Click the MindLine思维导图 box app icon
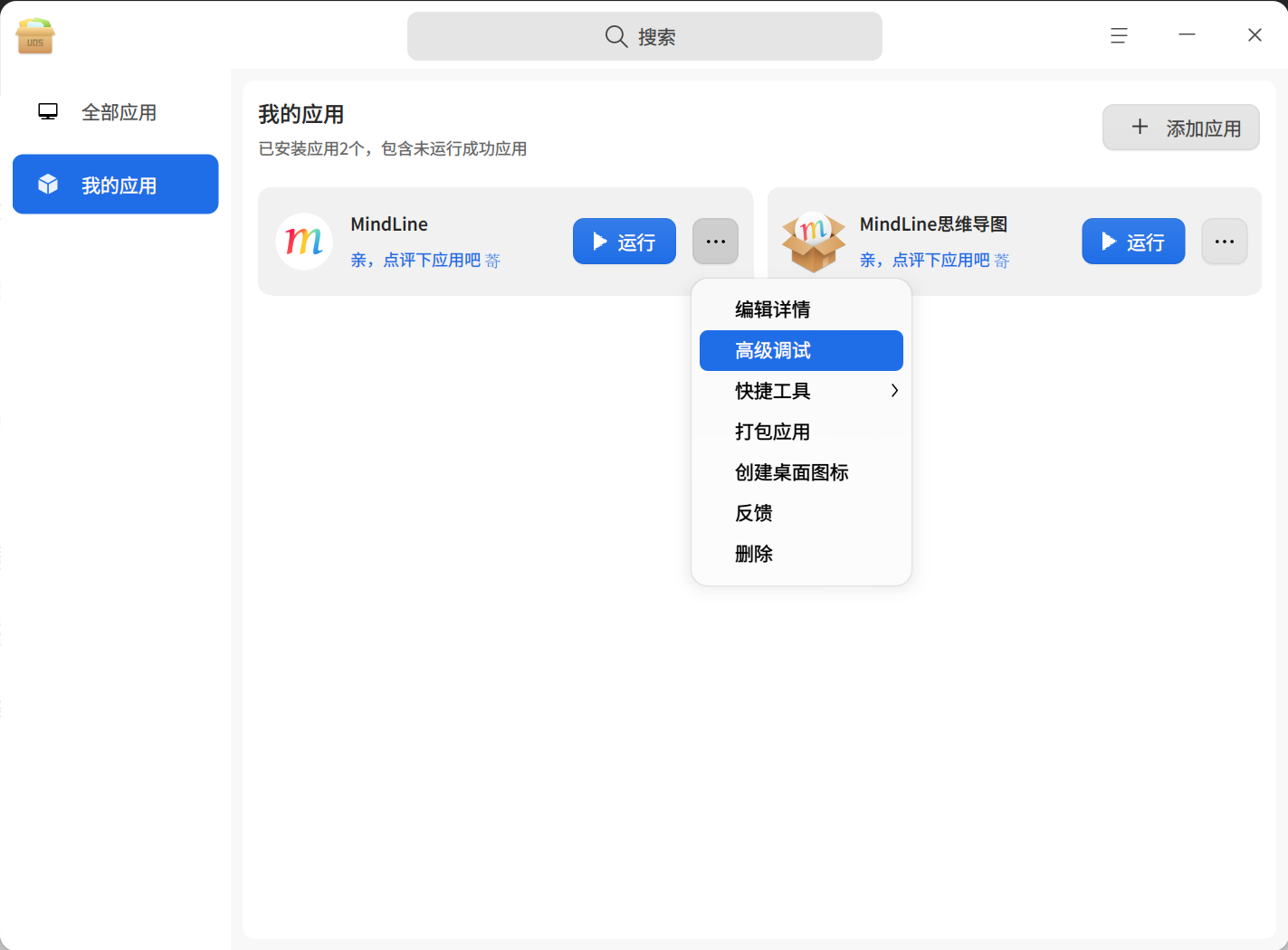 pyautogui.click(x=814, y=242)
